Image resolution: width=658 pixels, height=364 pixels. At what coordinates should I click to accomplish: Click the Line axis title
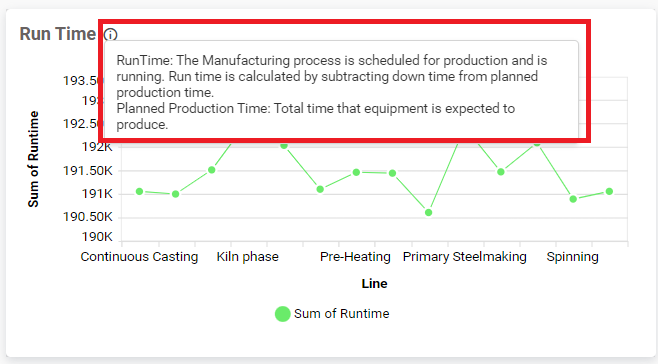pos(374,283)
